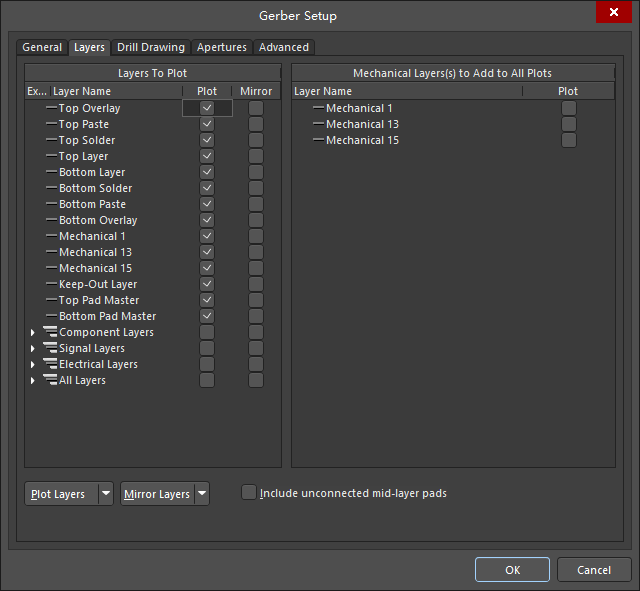
Task: Expand the Electrical Layers group
Action: coord(33,364)
